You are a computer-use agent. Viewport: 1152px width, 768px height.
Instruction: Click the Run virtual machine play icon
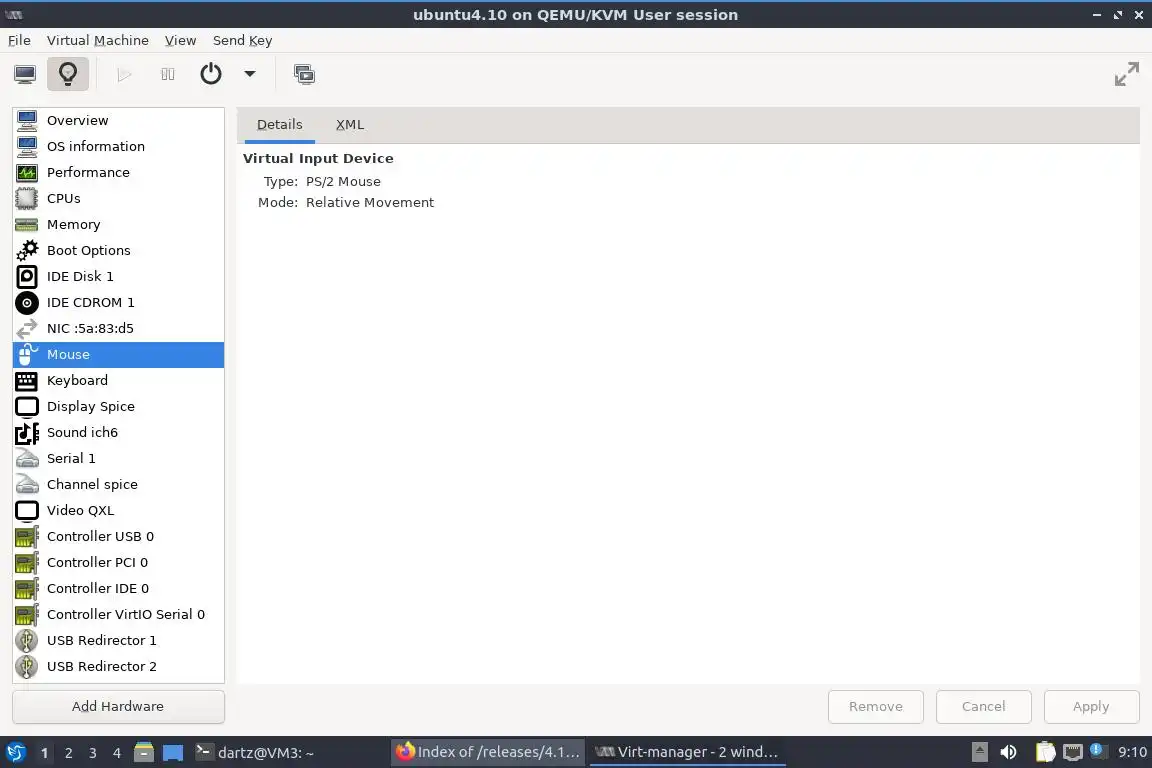[x=124, y=74]
